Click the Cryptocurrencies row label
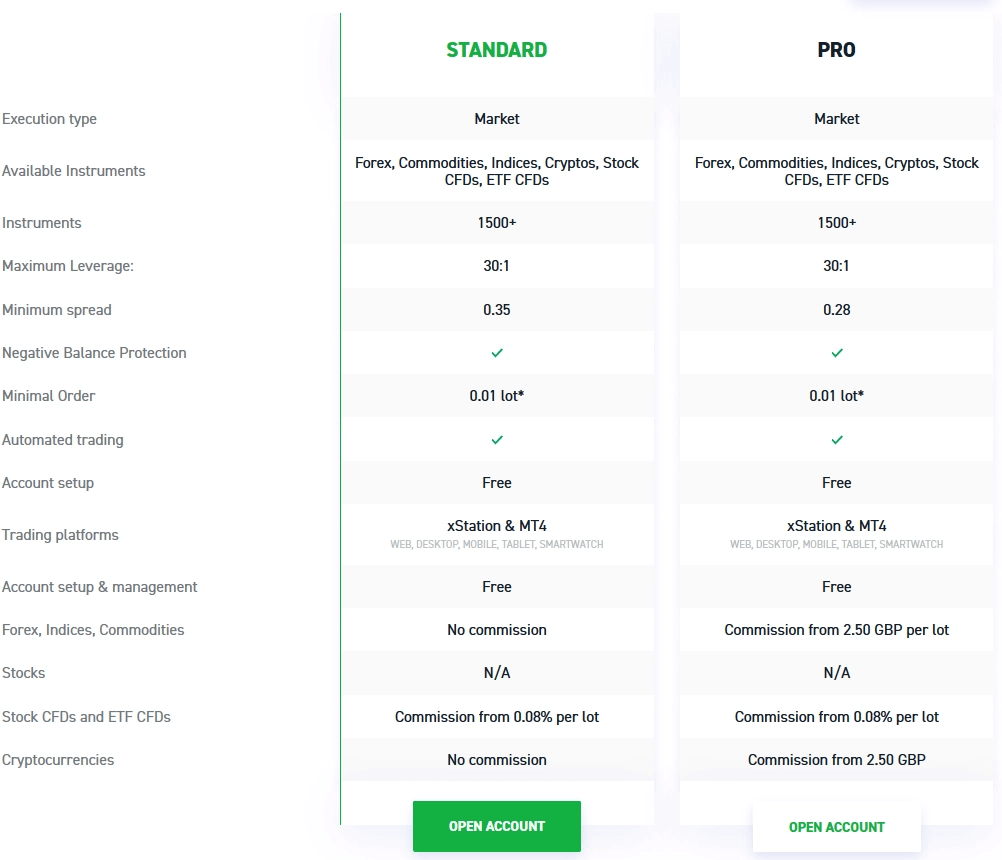Screen dimensions: 1002x860 tap(58, 760)
